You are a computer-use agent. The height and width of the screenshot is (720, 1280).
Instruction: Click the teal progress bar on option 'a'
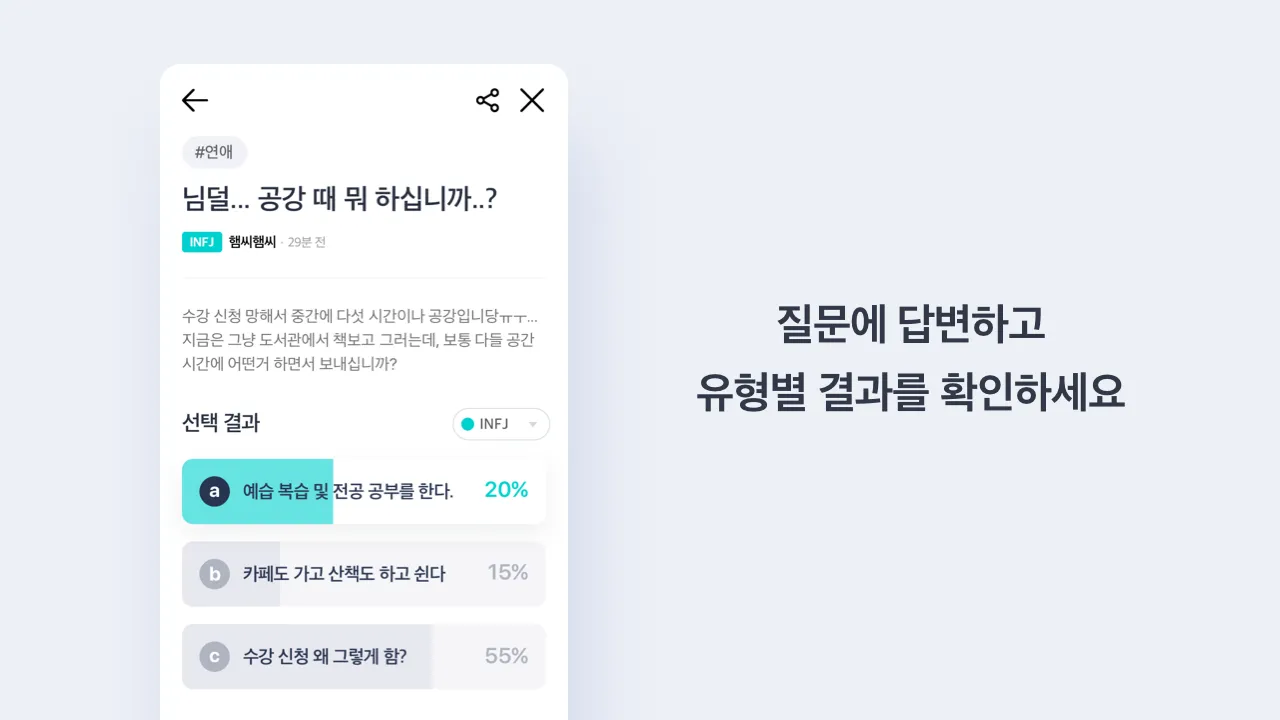257,491
